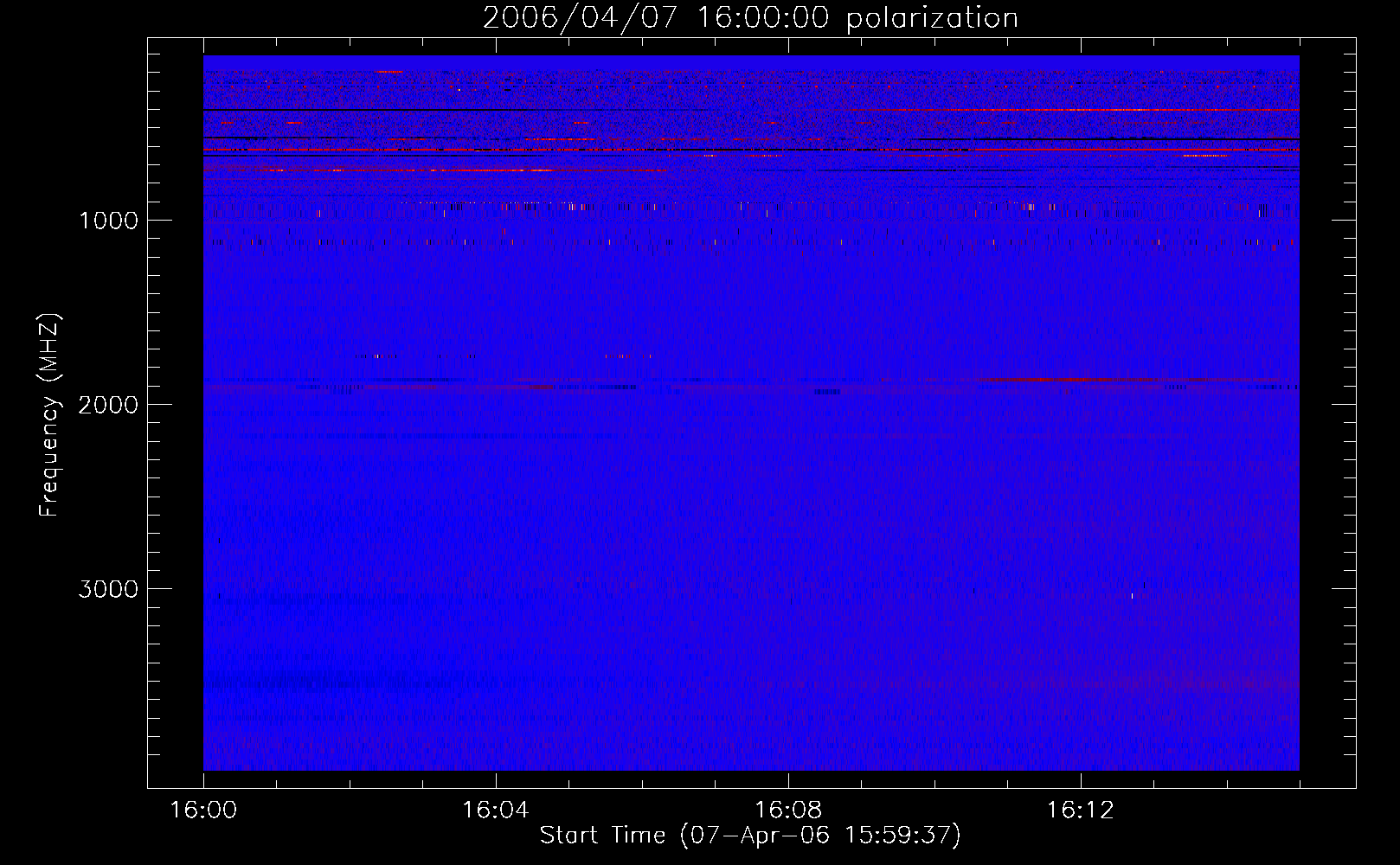Screen dimensions: 1400x865
Task: Click the black left margin inside plot frame
Action: tap(176, 415)
